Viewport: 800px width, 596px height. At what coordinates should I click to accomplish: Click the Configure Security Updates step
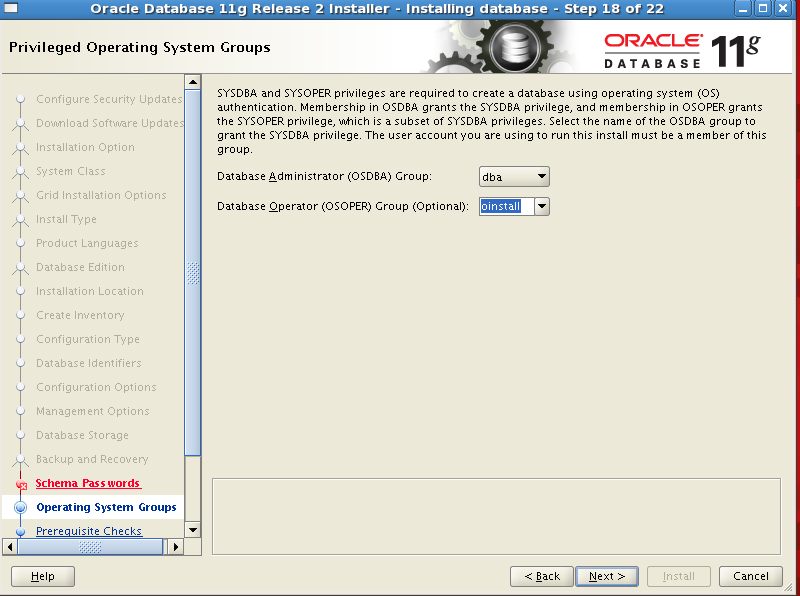click(x=109, y=99)
